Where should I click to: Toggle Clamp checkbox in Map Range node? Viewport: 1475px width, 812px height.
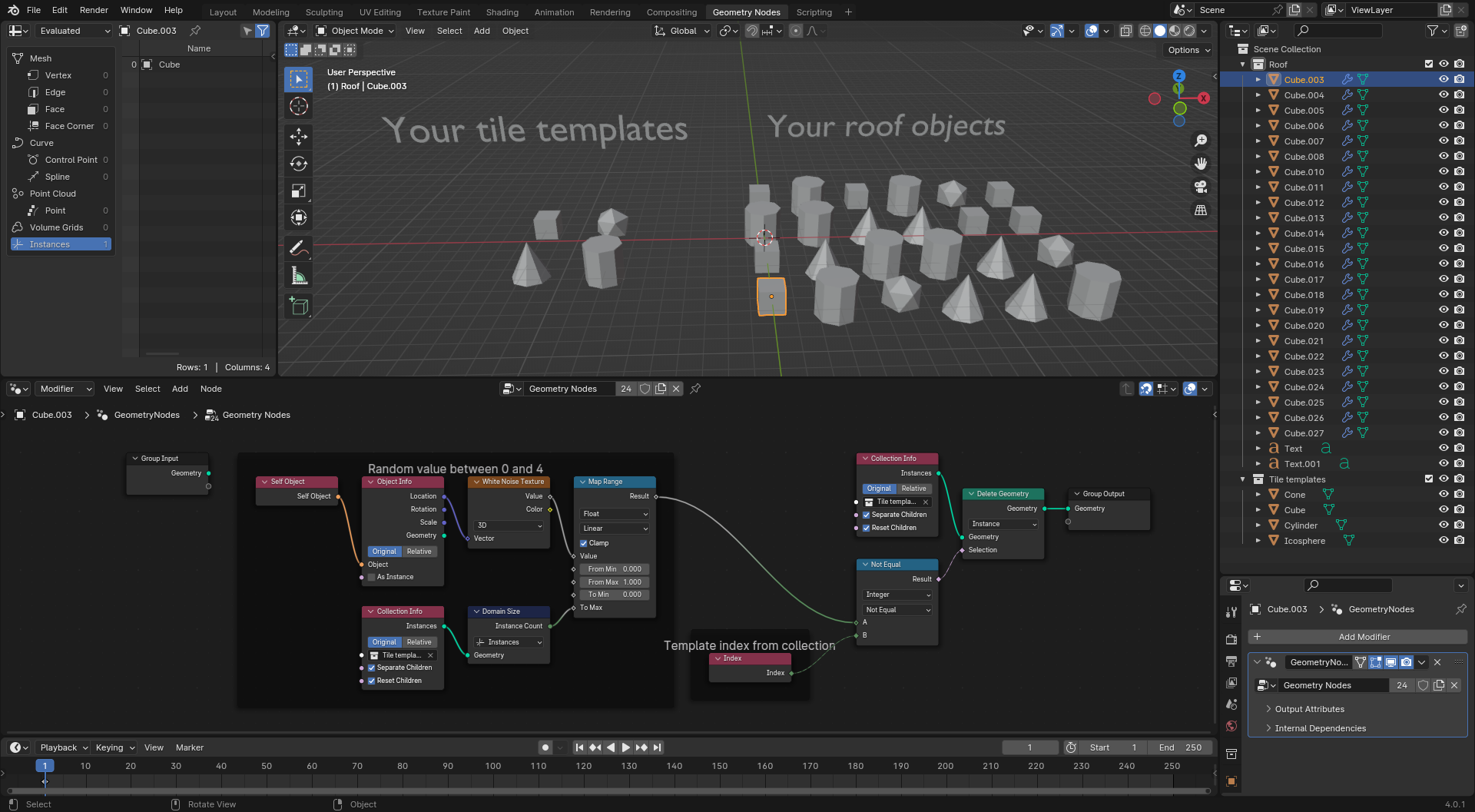pos(584,543)
